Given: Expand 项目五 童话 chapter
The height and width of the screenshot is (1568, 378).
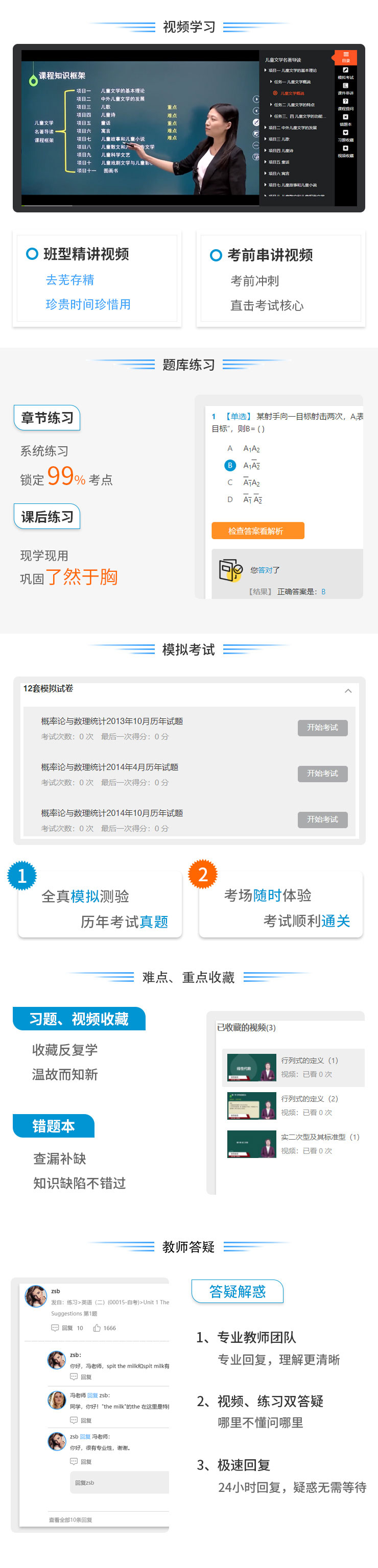Looking at the screenshot, I should (x=277, y=162).
